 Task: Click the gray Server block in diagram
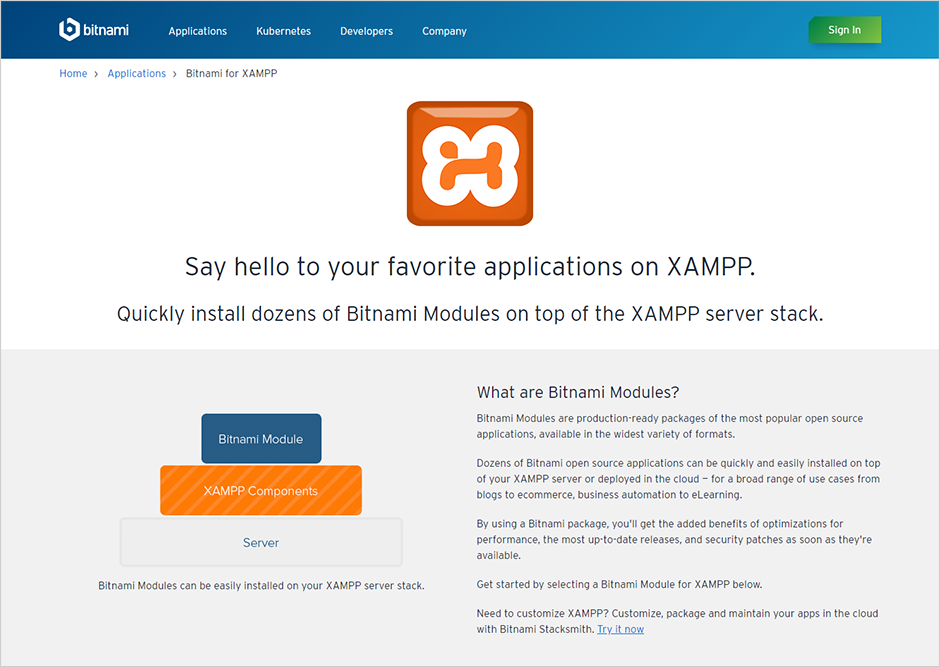261,543
